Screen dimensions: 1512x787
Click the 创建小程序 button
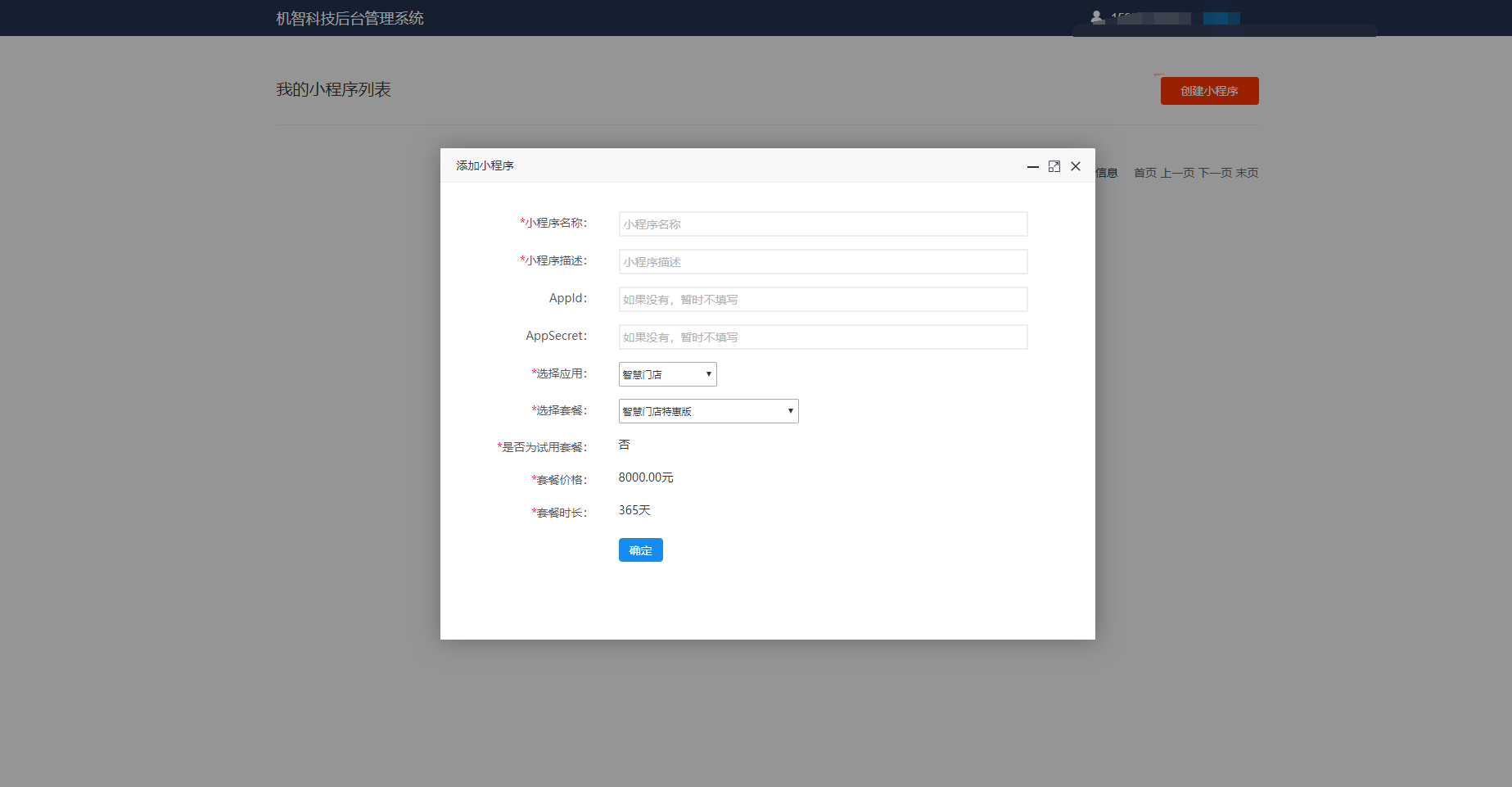tap(1209, 91)
